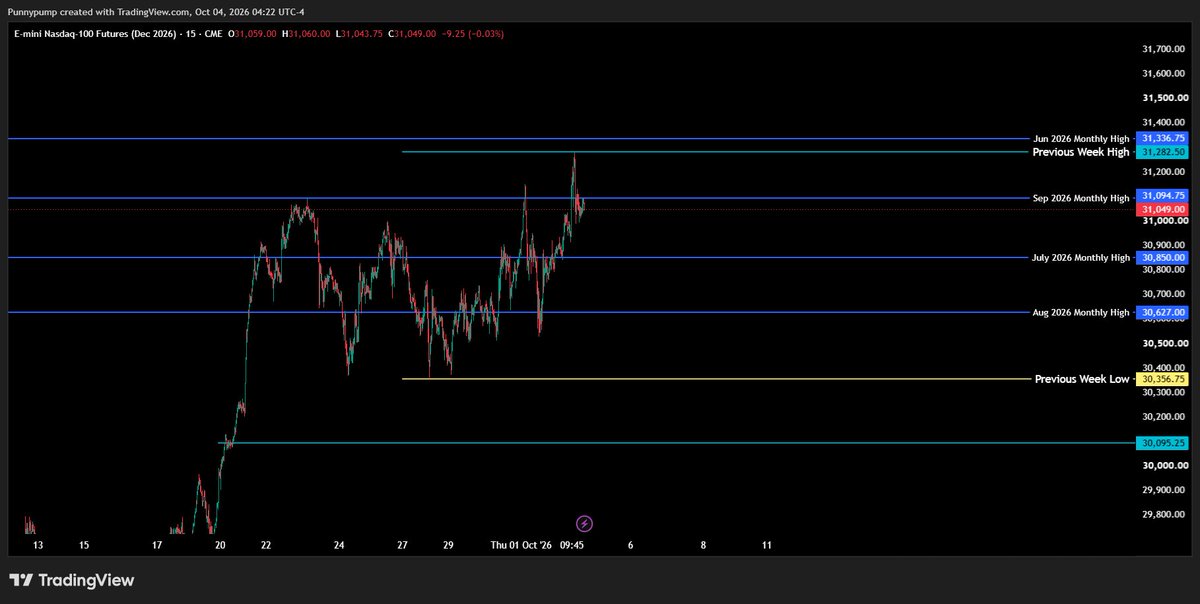Click 30,500.00 on the price scale

[x=1164, y=343]
